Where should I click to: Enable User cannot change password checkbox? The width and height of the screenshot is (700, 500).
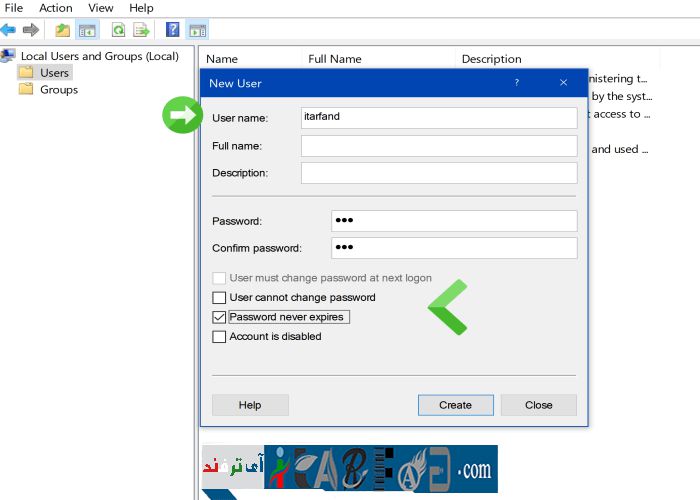point(220,298)
